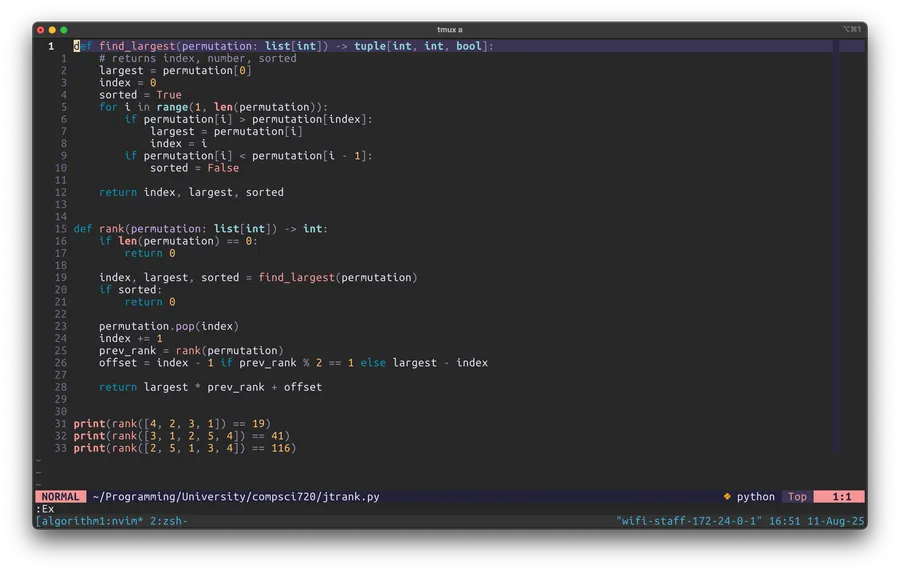
Task: Click the jtrank.py file path in statusline
Action: 235,497
